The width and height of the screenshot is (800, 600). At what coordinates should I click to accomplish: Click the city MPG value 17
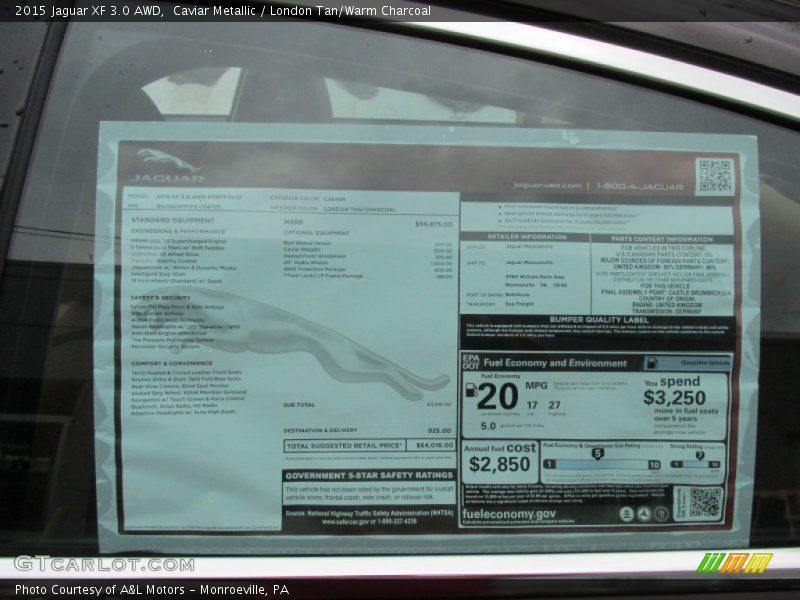pos(532,405)
